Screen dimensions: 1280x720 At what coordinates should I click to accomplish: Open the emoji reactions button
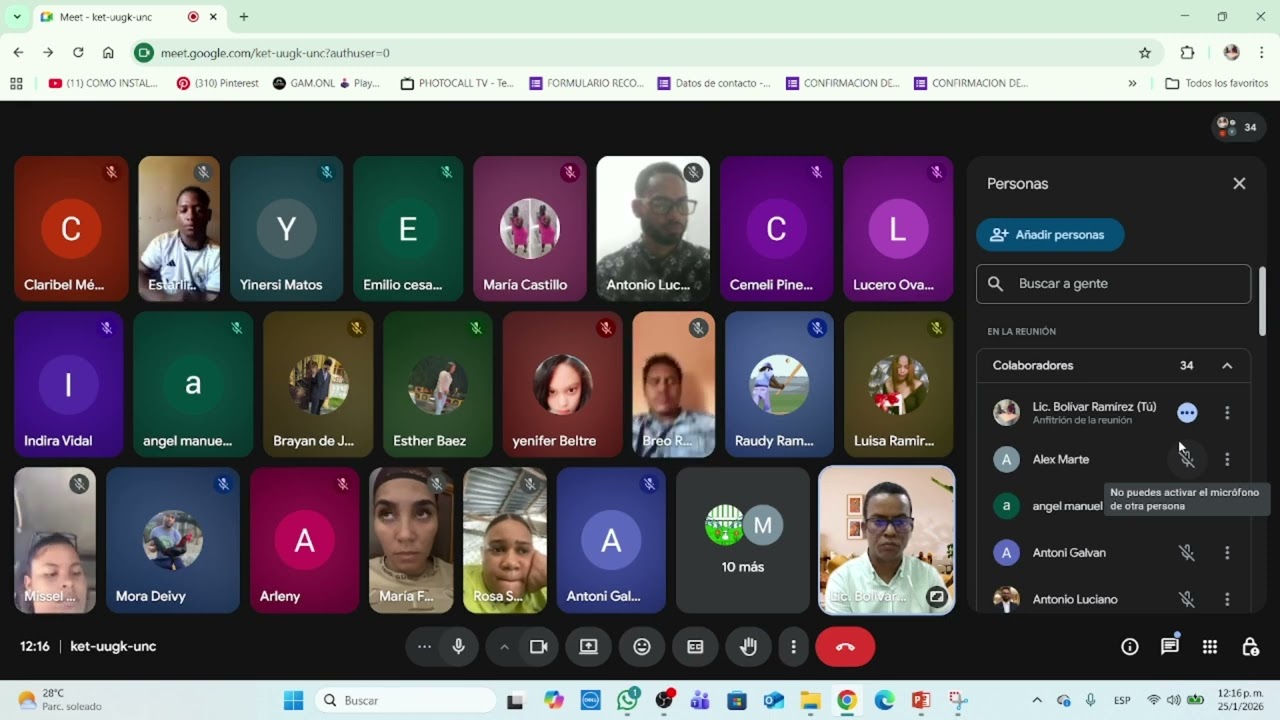click(x=642, y=647)
